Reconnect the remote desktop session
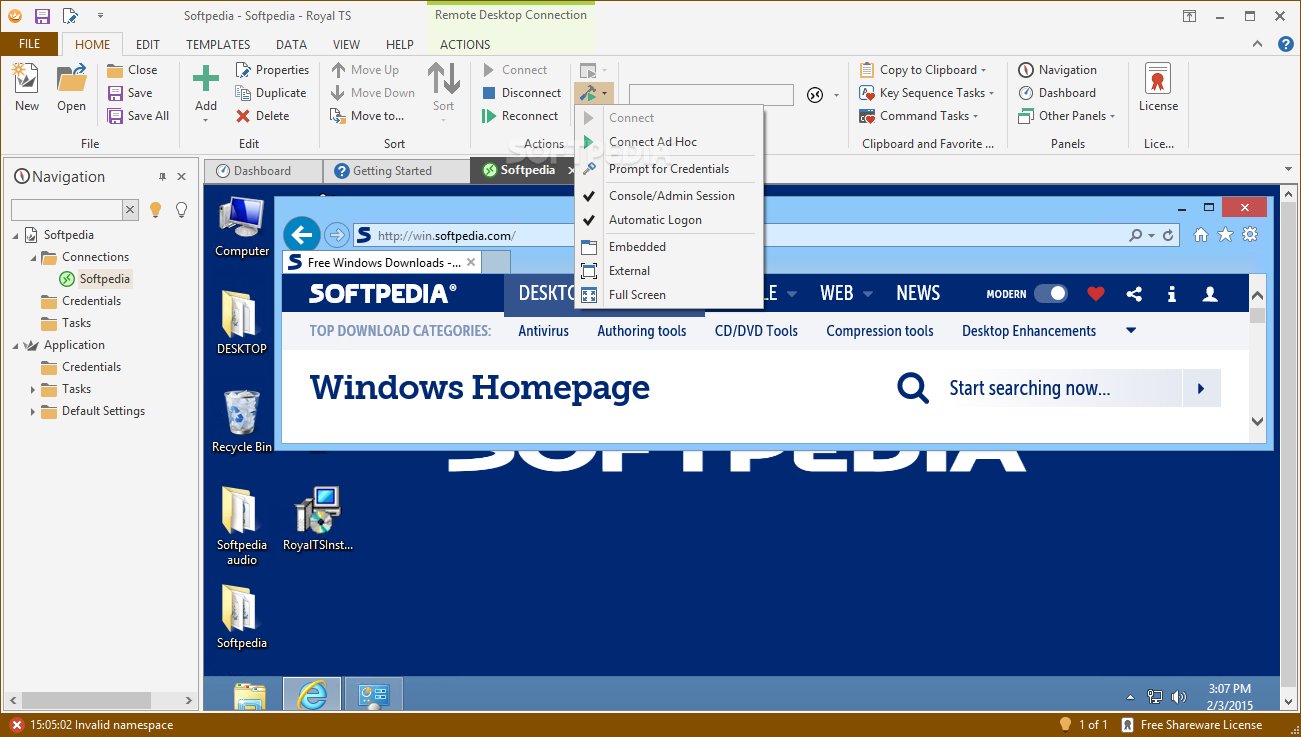Image resolution: width=1301 pixels, height=737 pixels. (x=519, y=116)
